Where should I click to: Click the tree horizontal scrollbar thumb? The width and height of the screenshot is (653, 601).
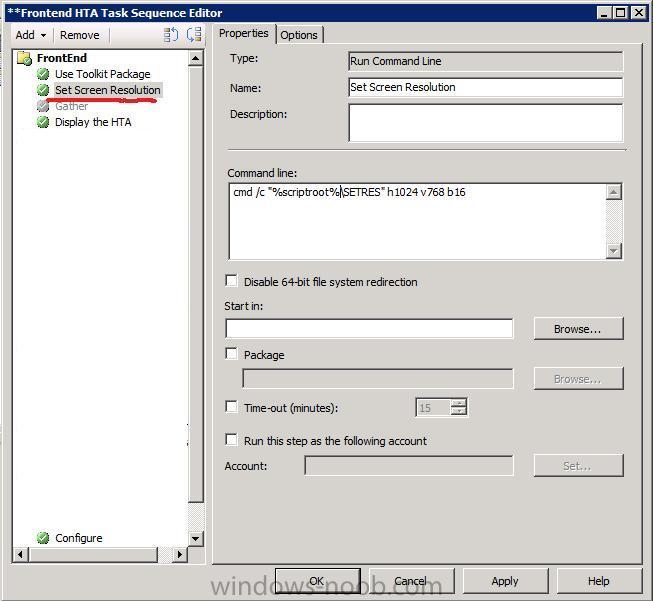click(x=93, y=554)
